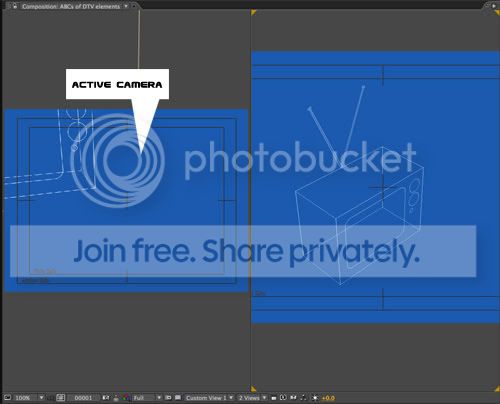Open the resolution dropdown set to Full
The image size is (500, 404).
click(x=147, y=398)
